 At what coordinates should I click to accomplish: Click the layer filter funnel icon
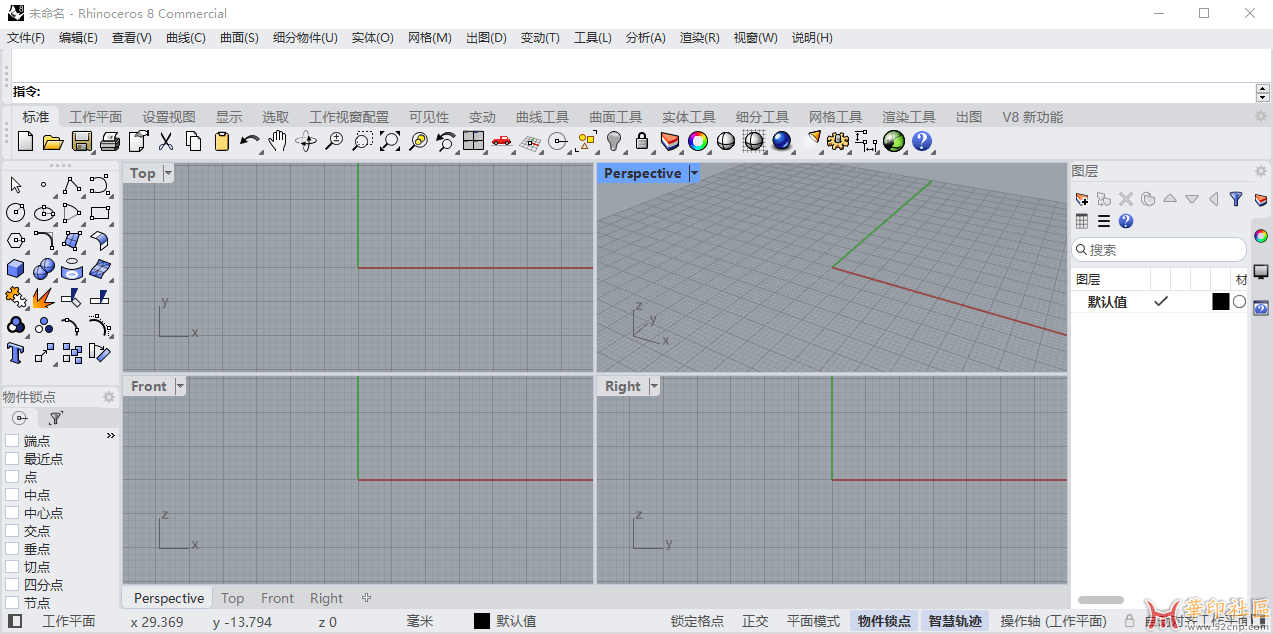tap(1236, 199)
